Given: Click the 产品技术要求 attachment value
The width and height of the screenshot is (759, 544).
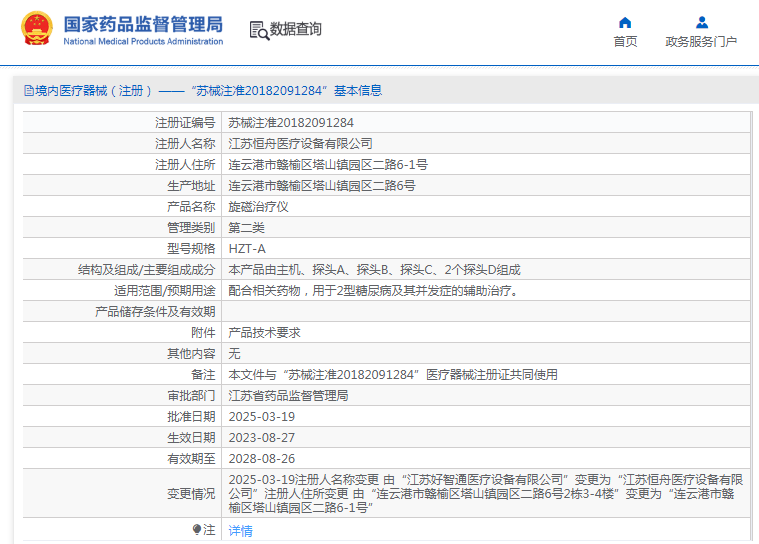Looking at the screenshot, I should tap(264, 333).
